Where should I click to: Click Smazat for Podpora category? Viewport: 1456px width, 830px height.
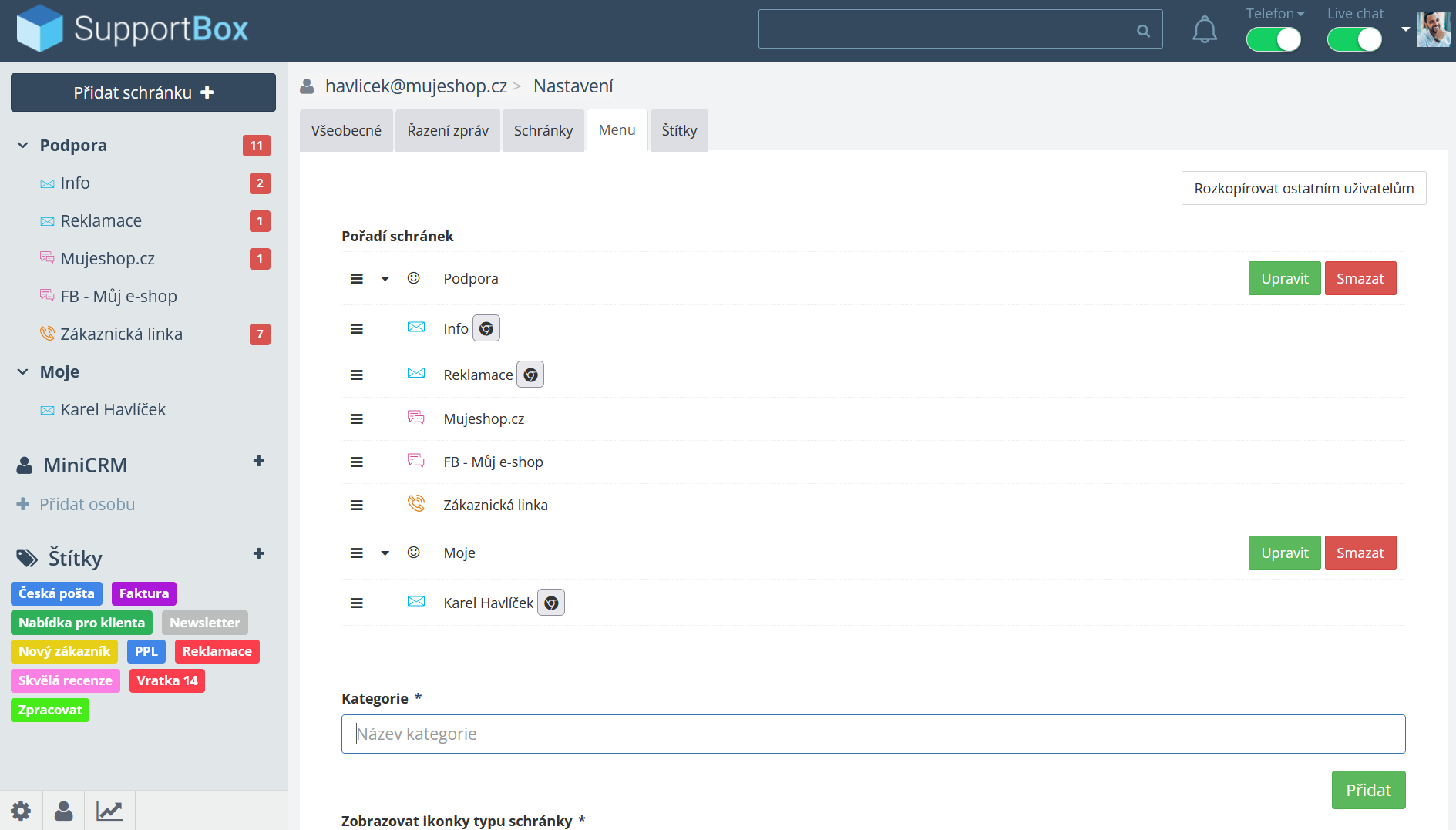click(x=1360, y=278)
